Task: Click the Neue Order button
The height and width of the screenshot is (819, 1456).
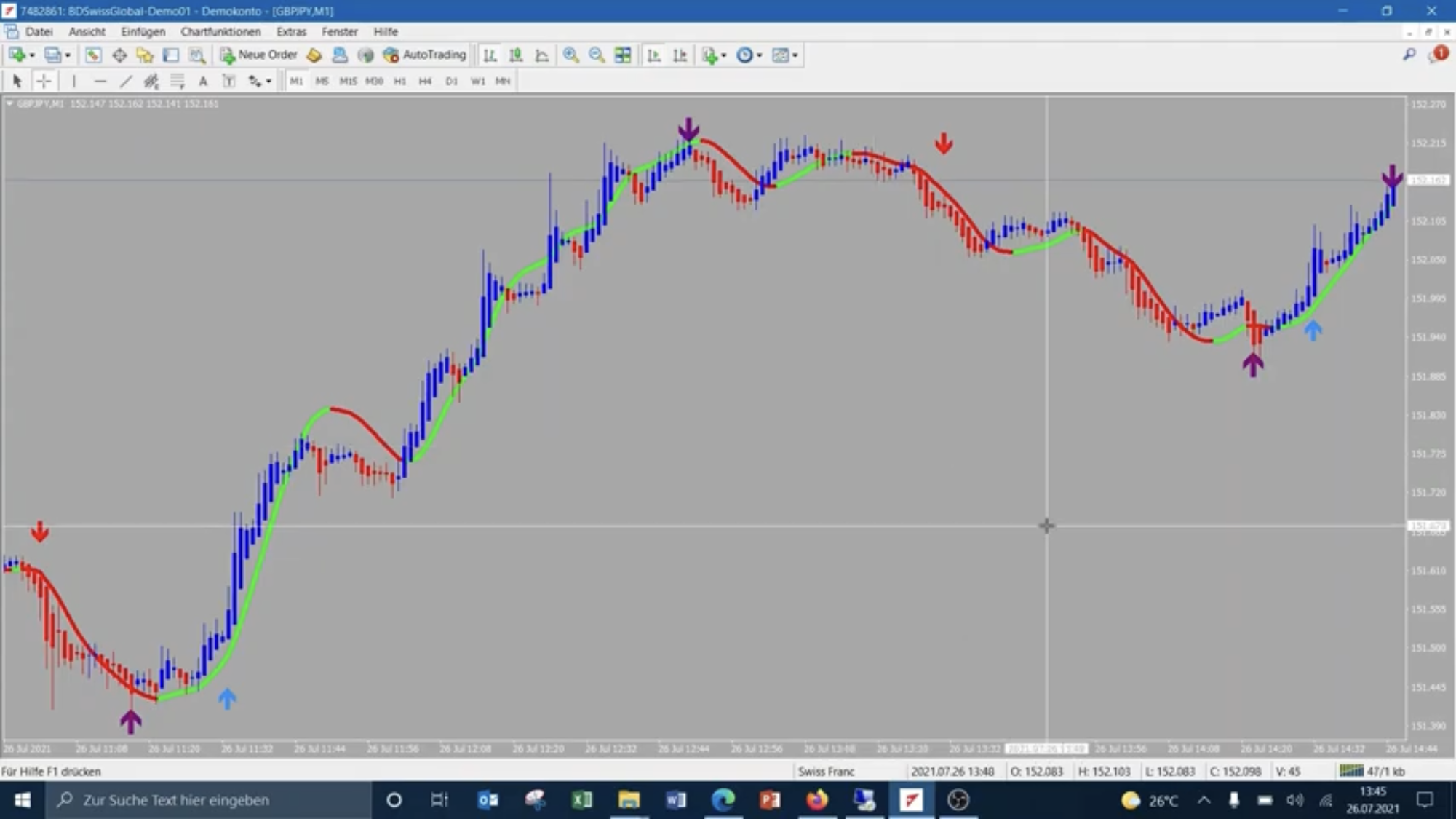Action: (x=259, y=55)
